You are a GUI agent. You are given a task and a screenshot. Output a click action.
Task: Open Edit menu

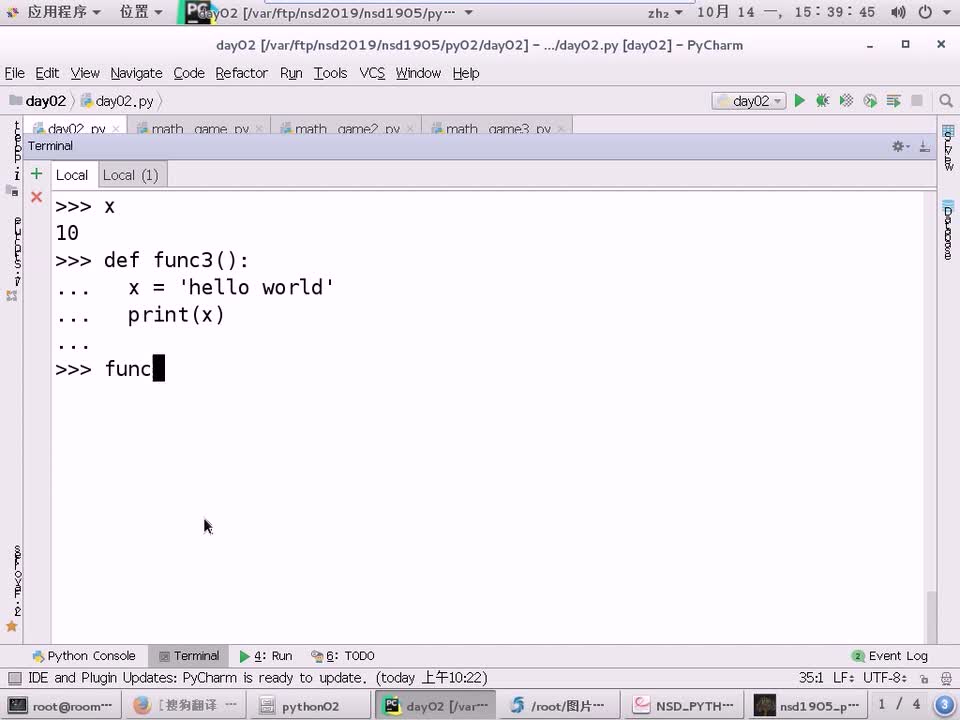(47, 73)
